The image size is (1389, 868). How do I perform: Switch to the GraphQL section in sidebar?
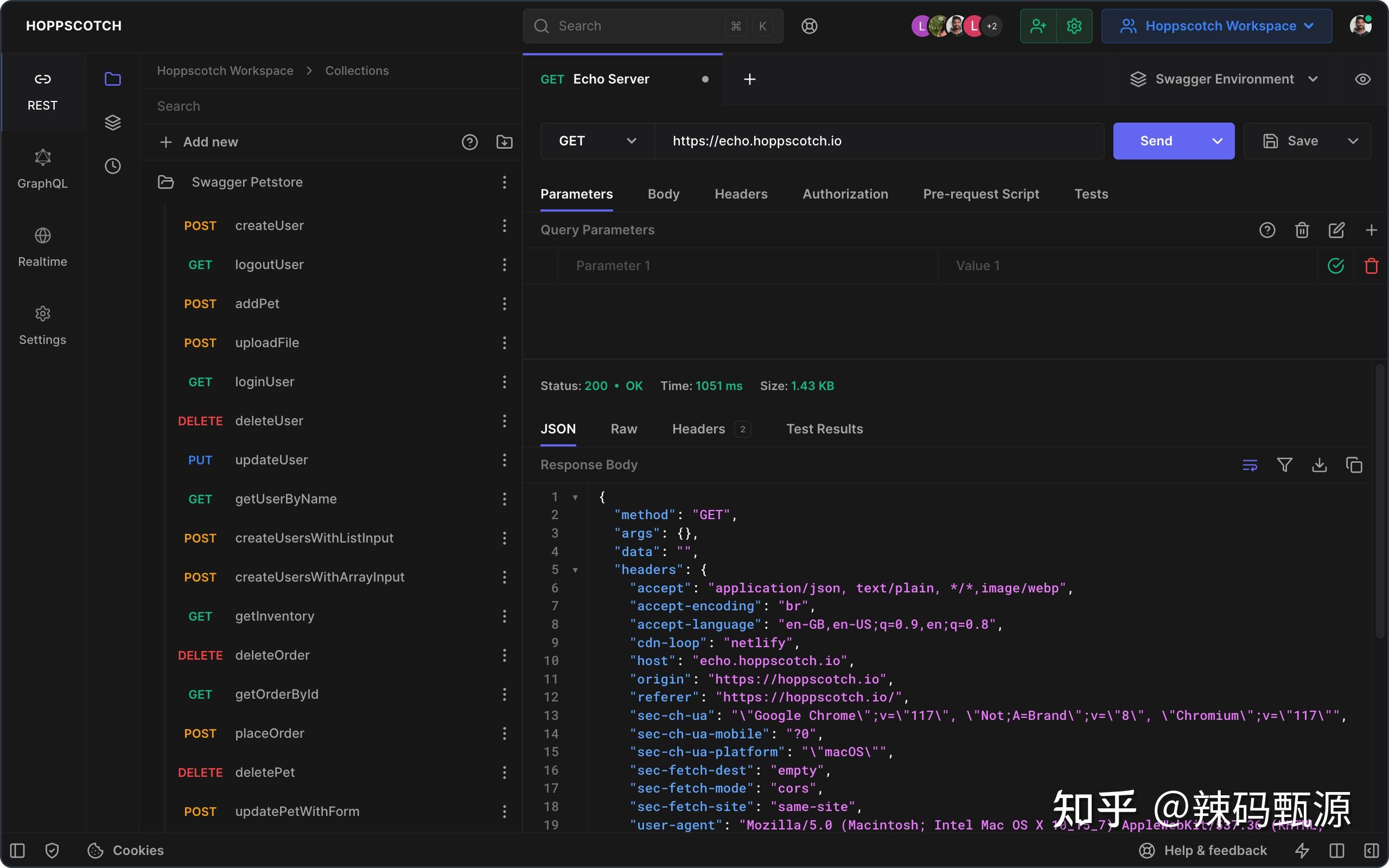tap(42, 168)
